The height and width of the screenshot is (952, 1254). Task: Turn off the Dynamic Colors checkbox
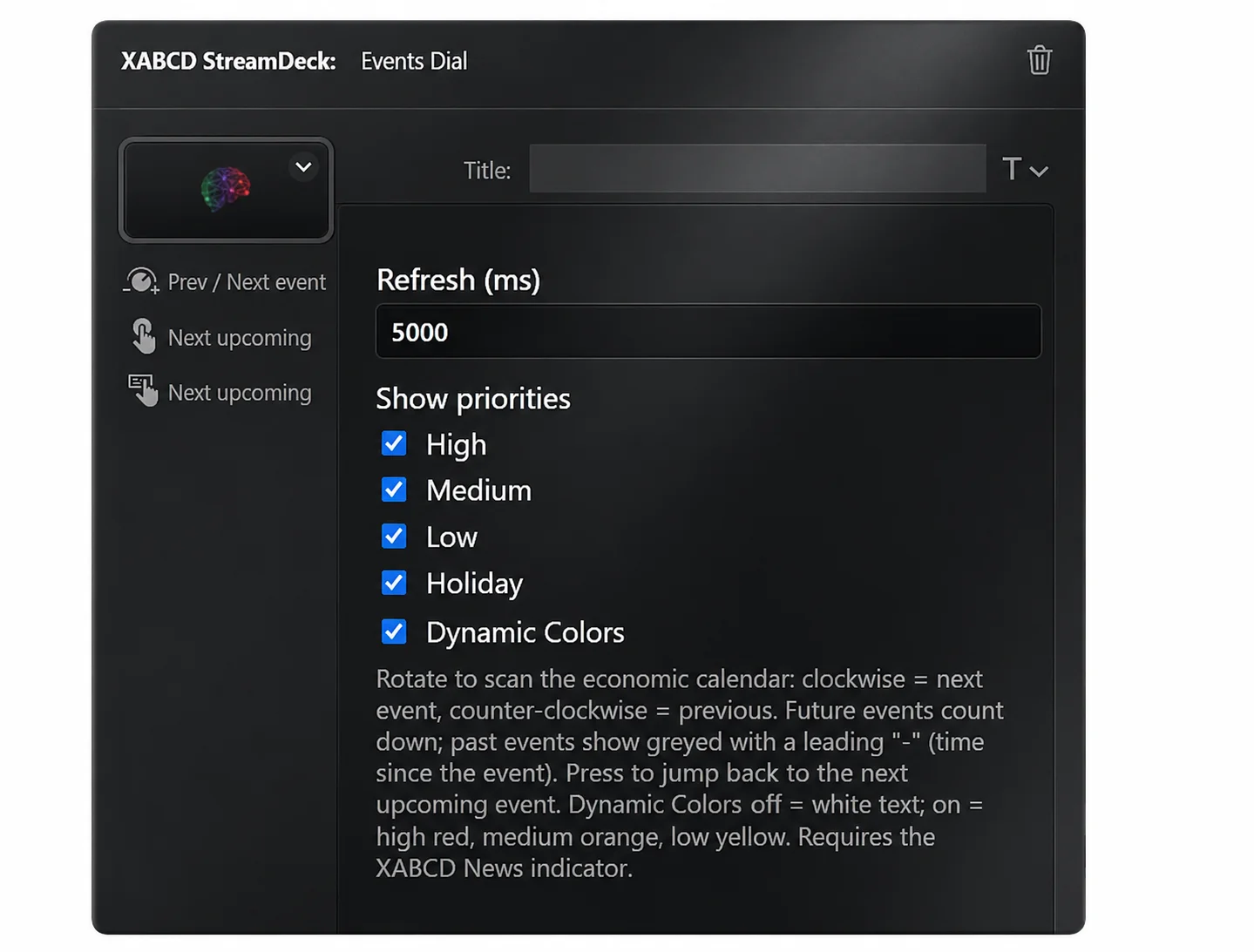coord(394,631)
